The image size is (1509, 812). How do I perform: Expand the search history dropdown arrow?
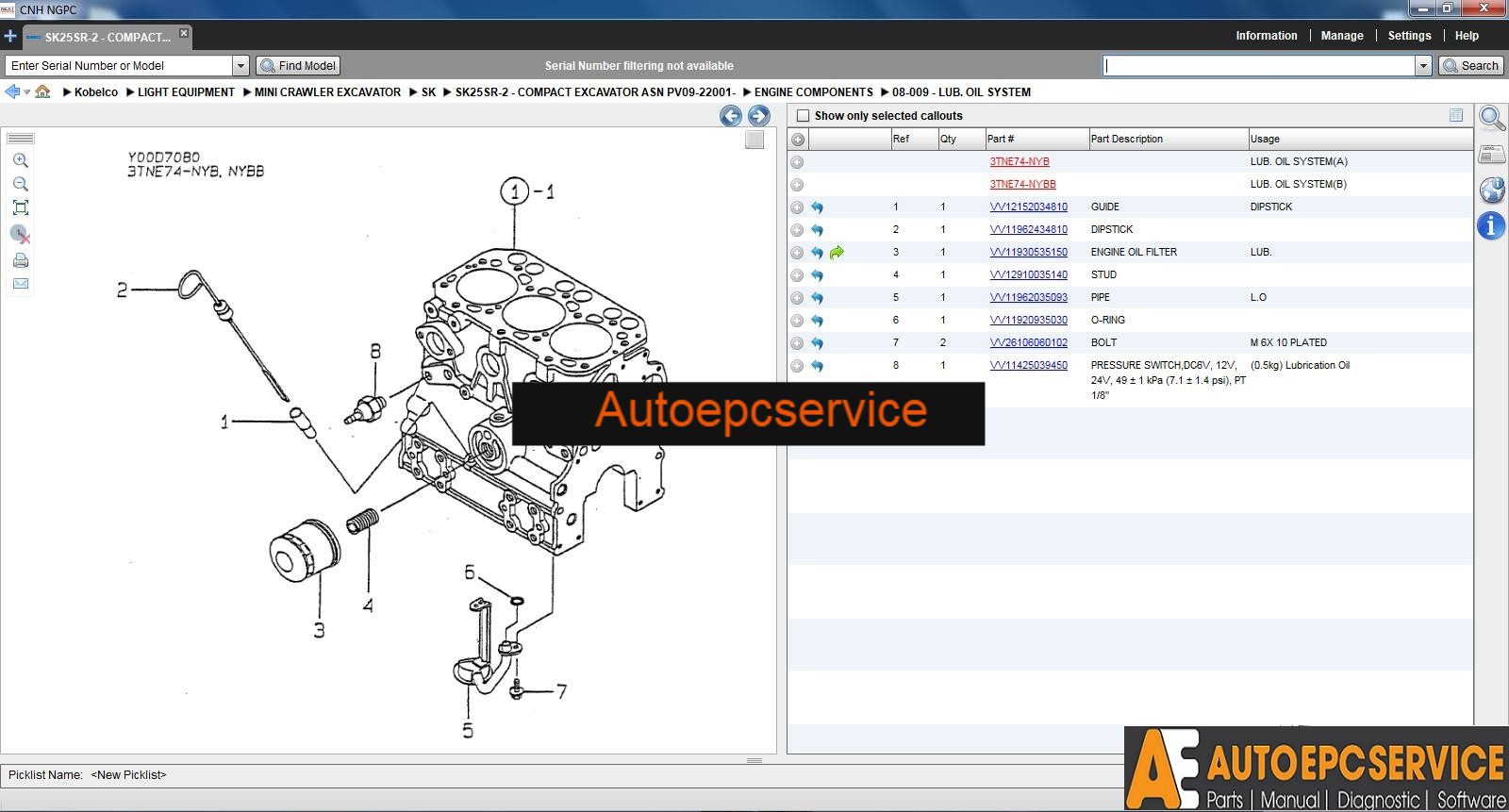tap(1423, 65)
